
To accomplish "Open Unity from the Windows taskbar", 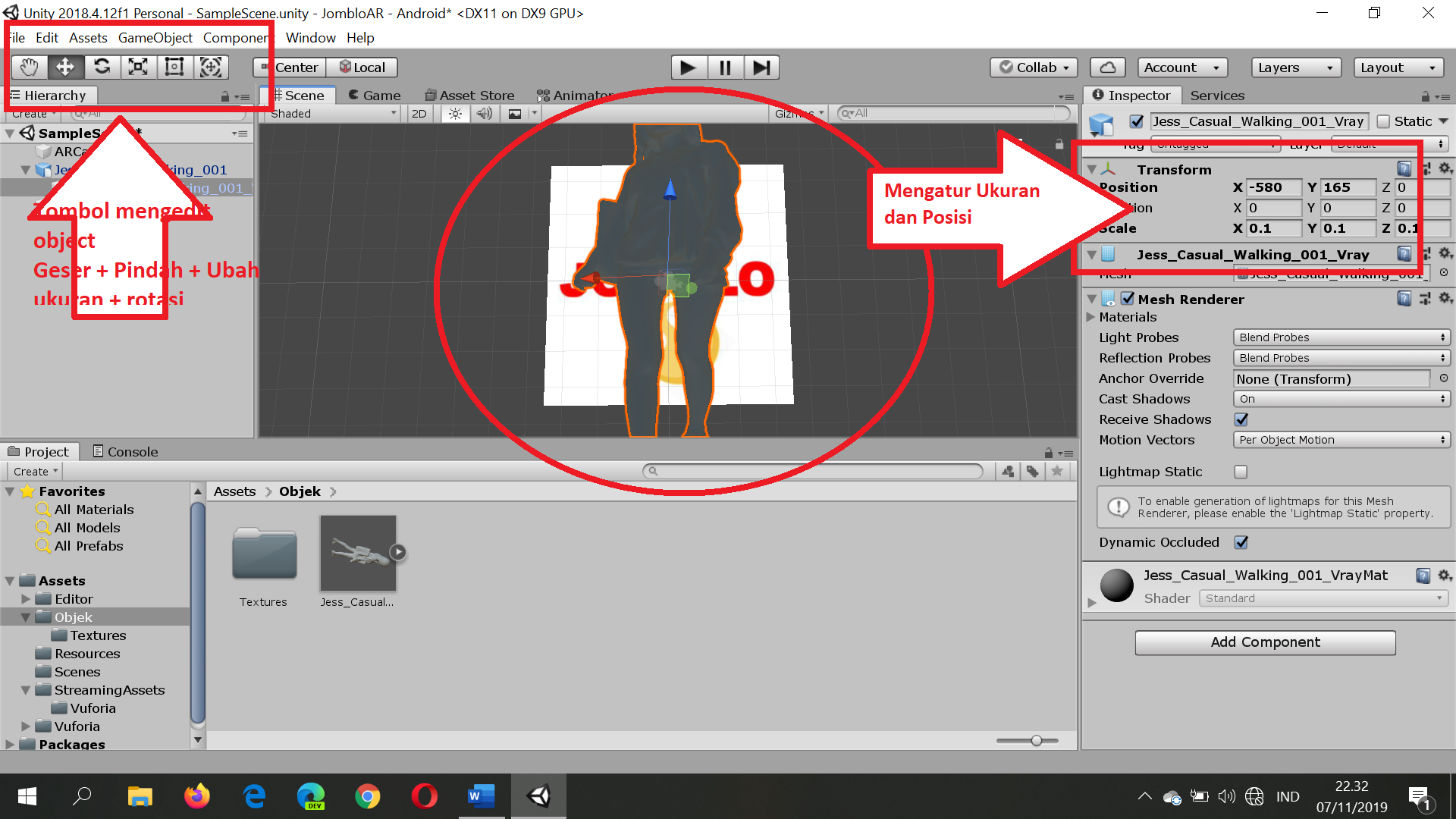I will pyautogui.click(x=538, y=796).
